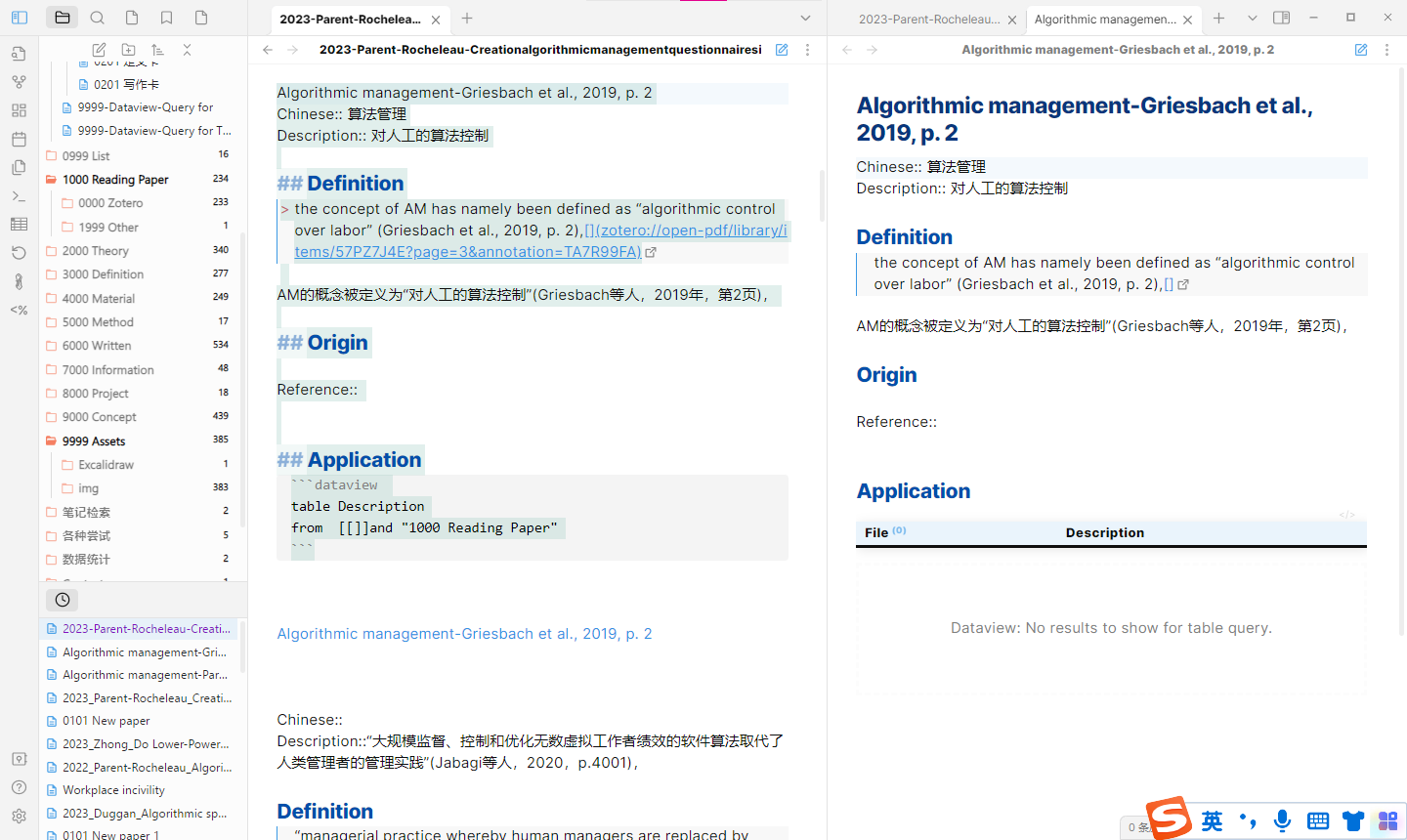The image size is (1407, 840).
Task: Select the recent files clock tab
Action: tap(63, 600)
